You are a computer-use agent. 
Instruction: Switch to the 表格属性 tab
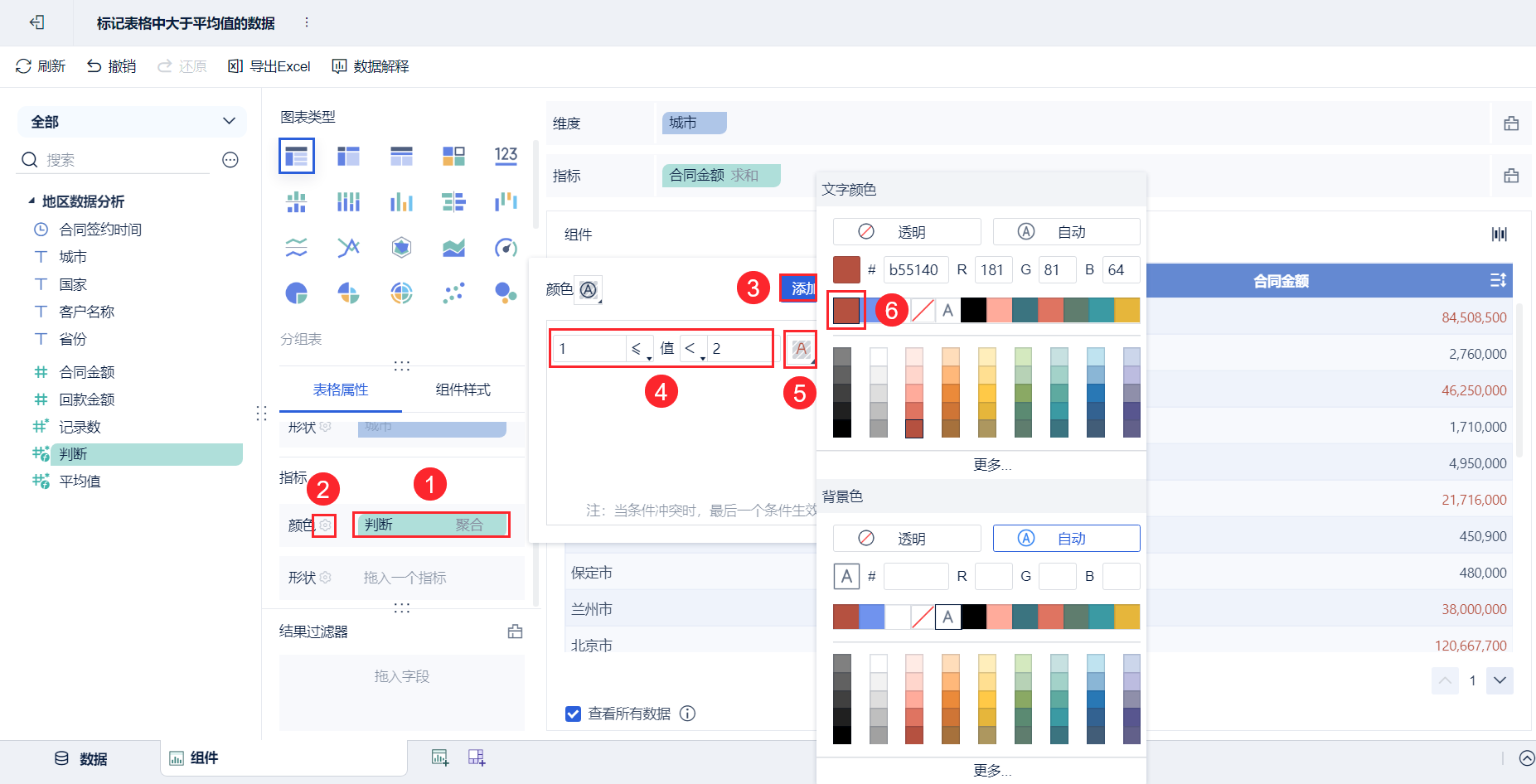pos(341,390)
